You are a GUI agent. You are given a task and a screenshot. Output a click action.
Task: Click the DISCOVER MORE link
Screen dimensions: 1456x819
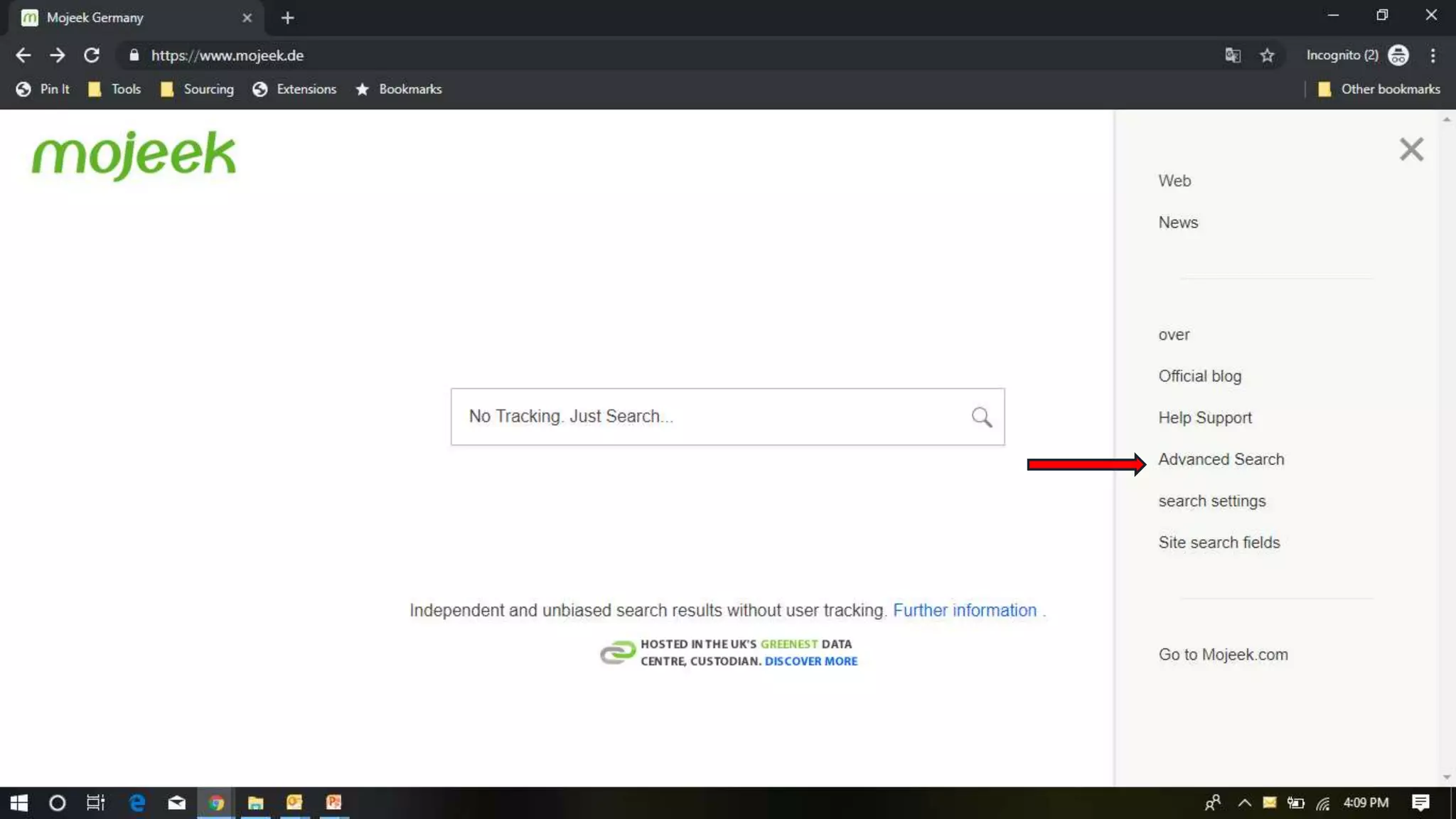tap(810, 661)
